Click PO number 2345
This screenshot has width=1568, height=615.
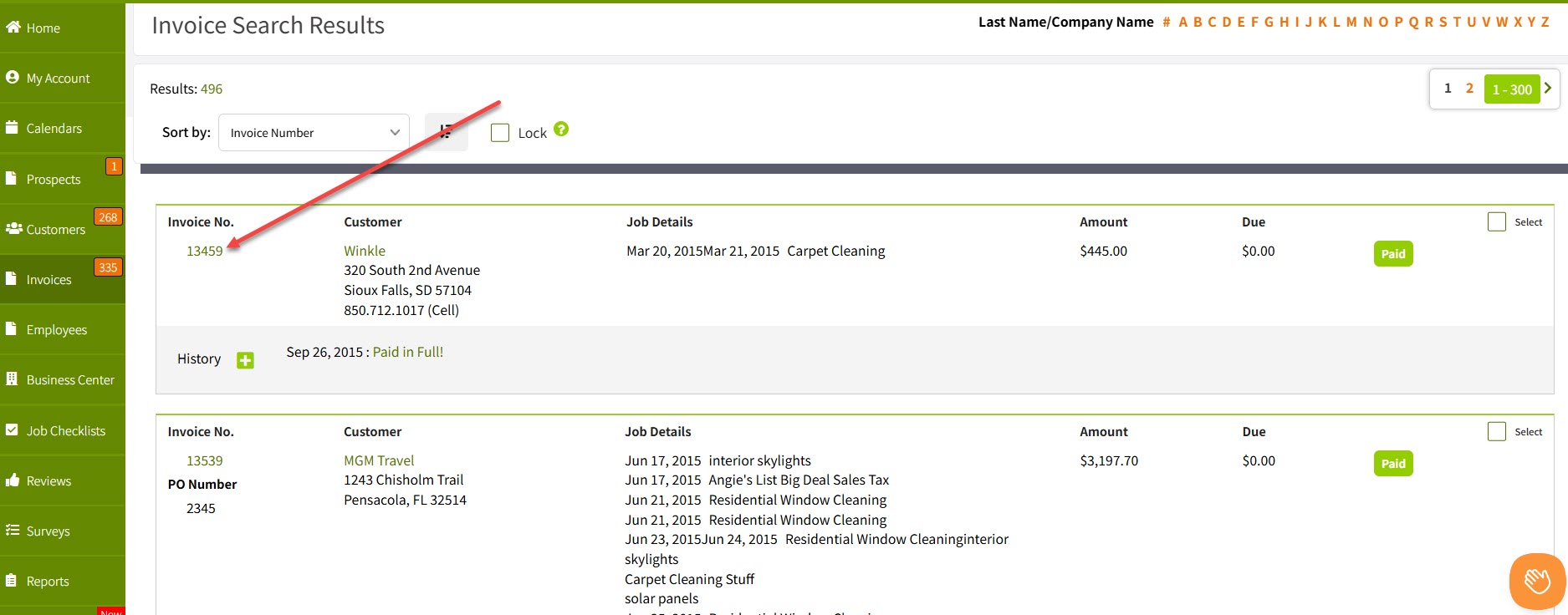201,508
